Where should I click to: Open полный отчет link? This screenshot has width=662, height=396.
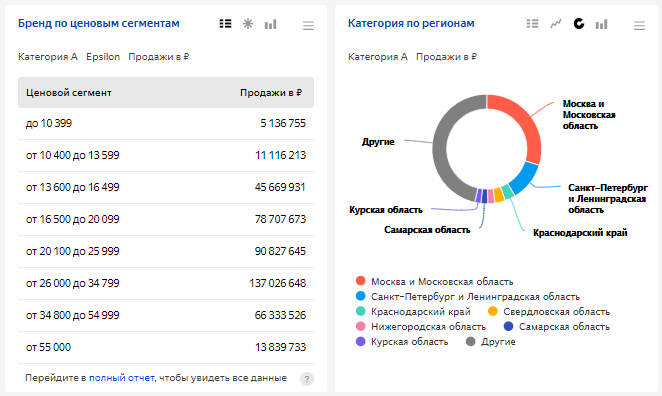(x=122, y=378)
